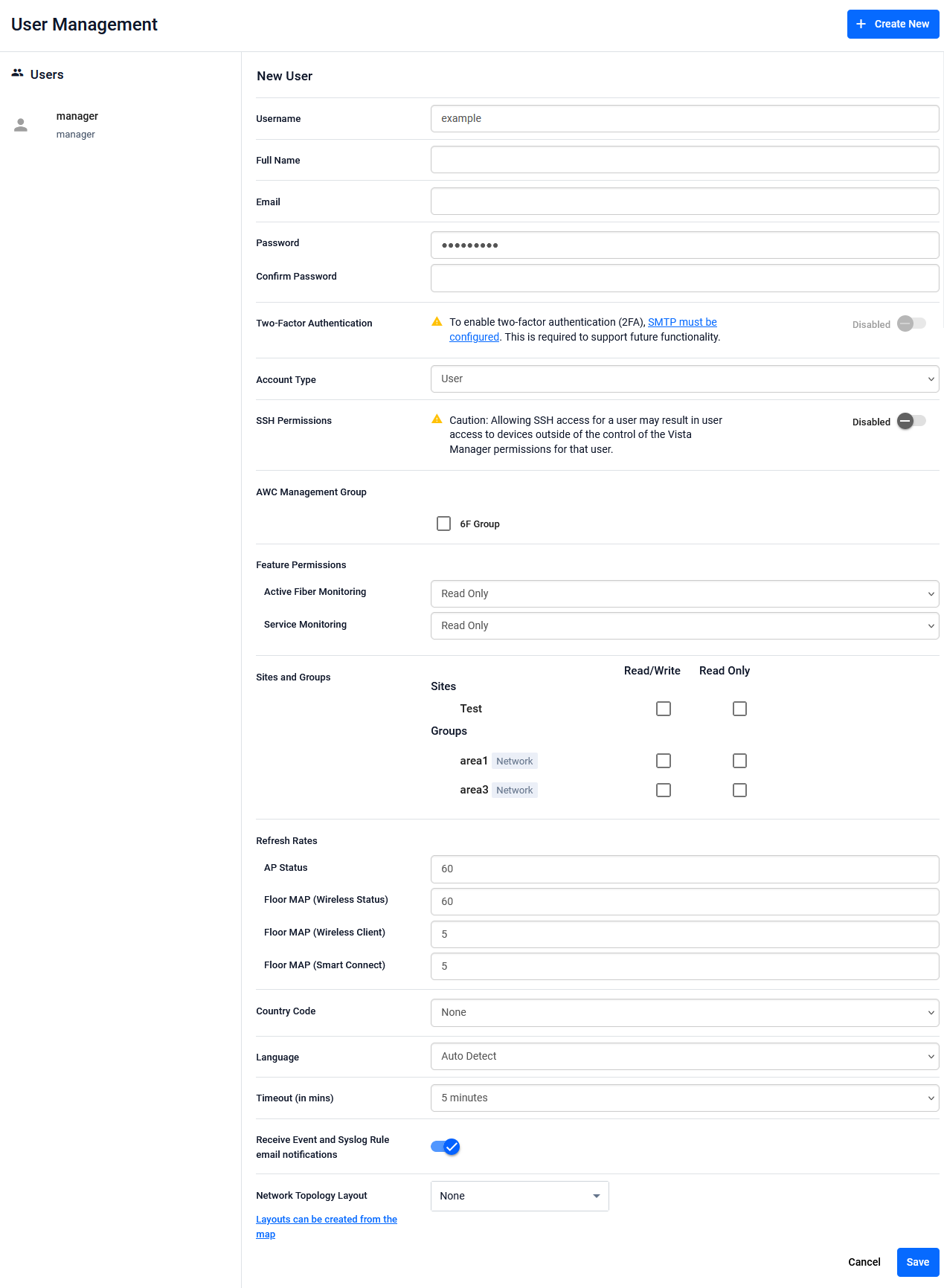Click the area3 Network tag badge
The width and height of the screenshot is (944, 1288).
point(514,790)
